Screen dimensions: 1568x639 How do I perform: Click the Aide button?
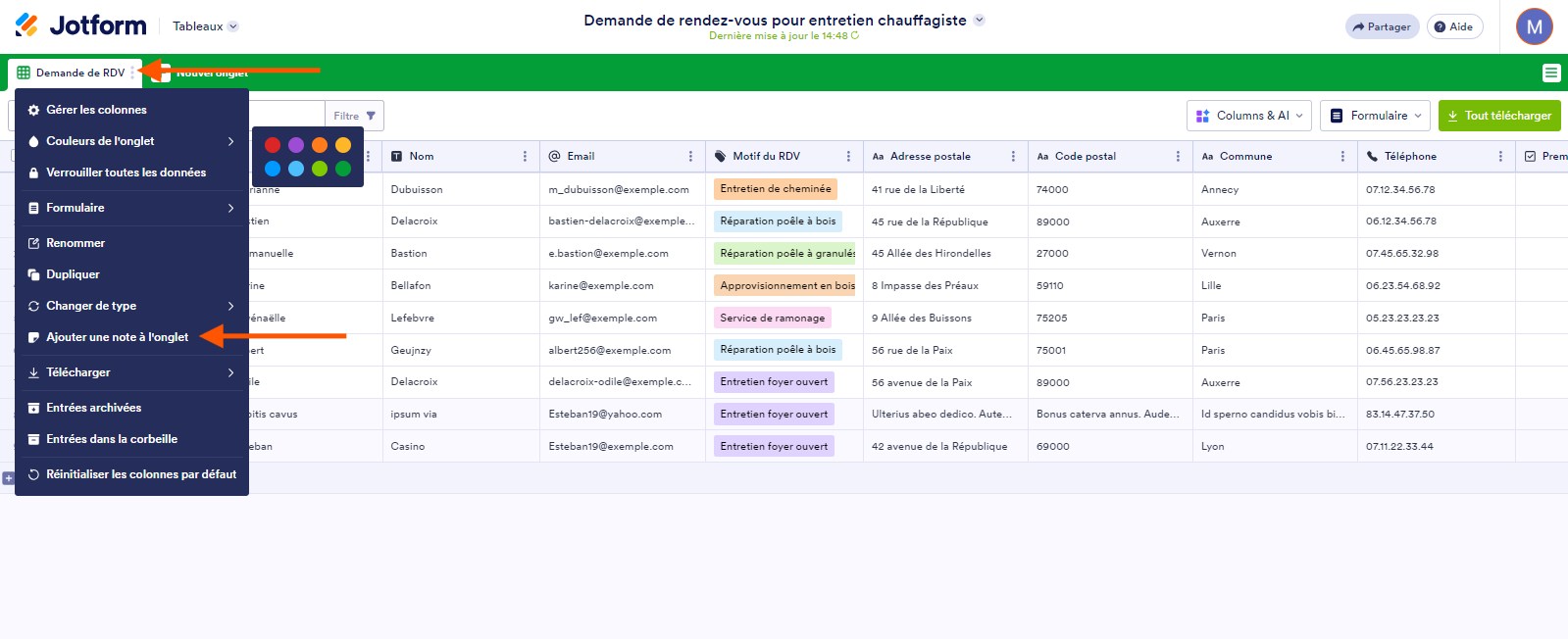(1454, 26)
